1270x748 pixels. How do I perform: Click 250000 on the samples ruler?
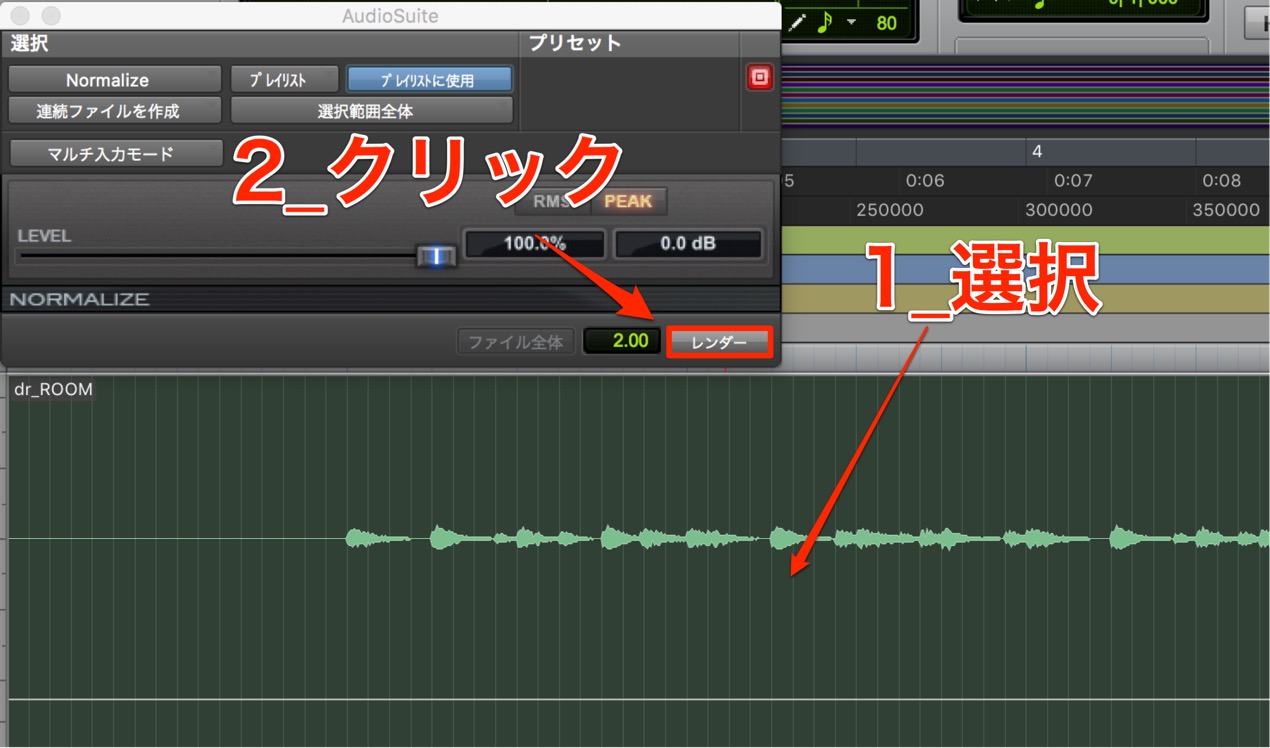[890, 210]
